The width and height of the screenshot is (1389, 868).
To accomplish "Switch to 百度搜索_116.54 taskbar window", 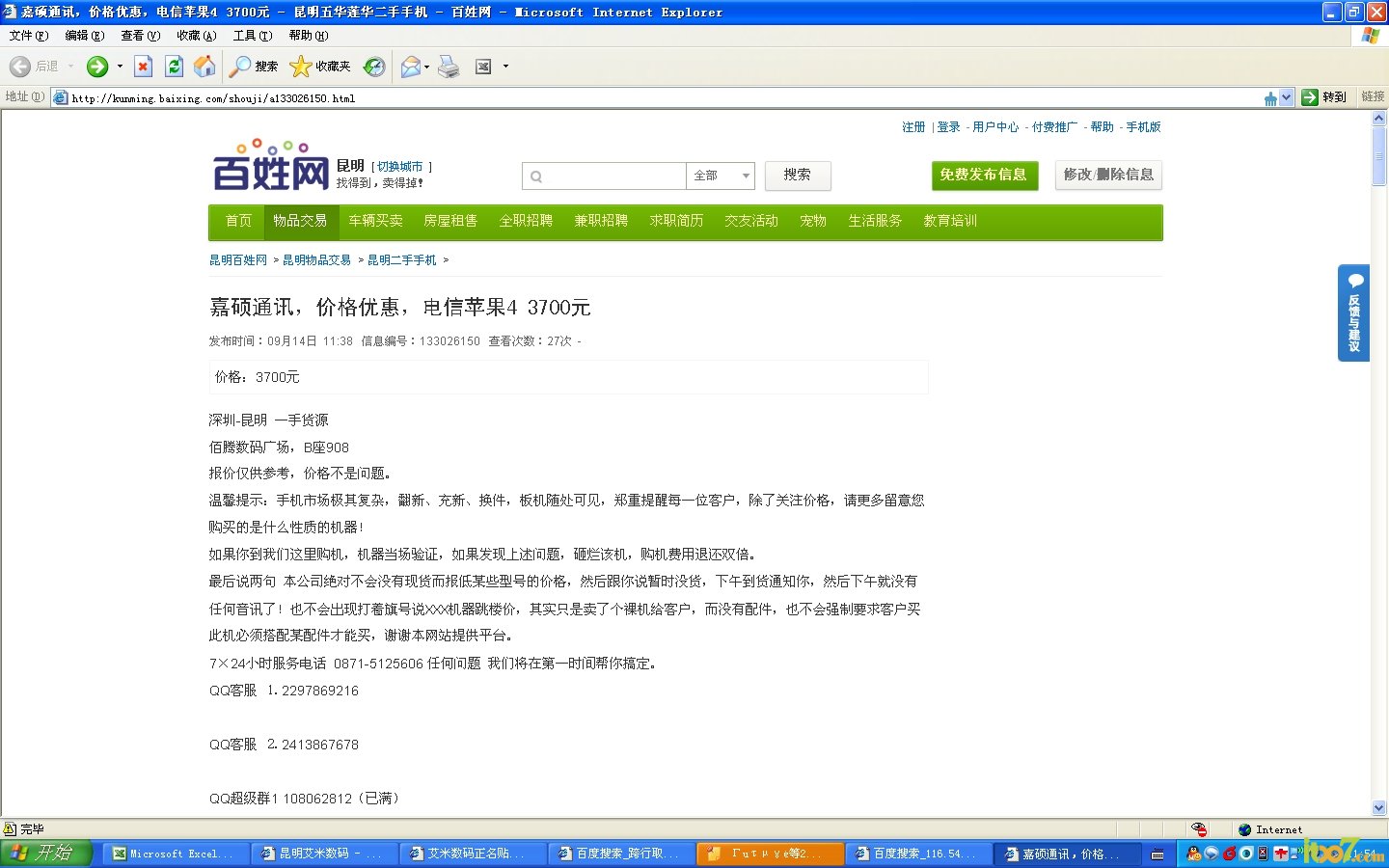I will pyautogui.click(x=917, y=854).
